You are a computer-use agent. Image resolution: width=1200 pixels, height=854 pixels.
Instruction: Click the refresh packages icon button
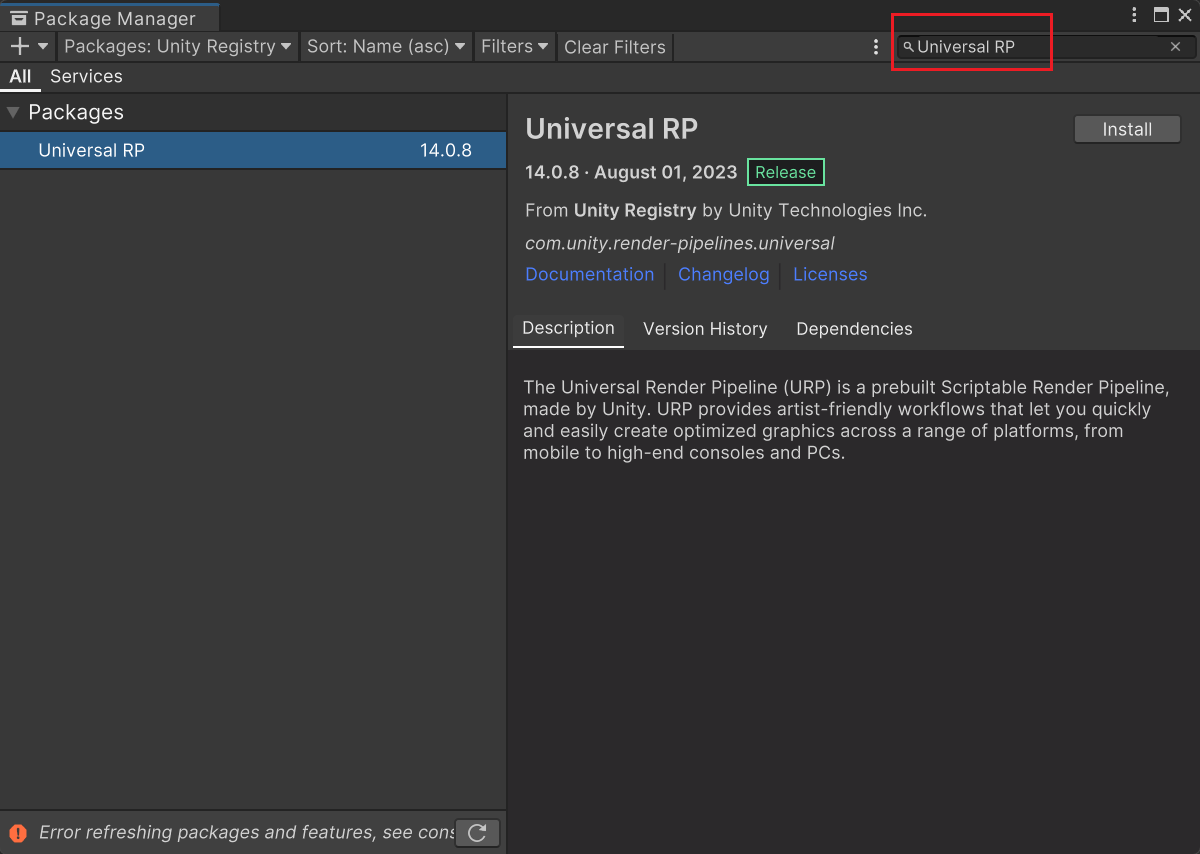477,832
